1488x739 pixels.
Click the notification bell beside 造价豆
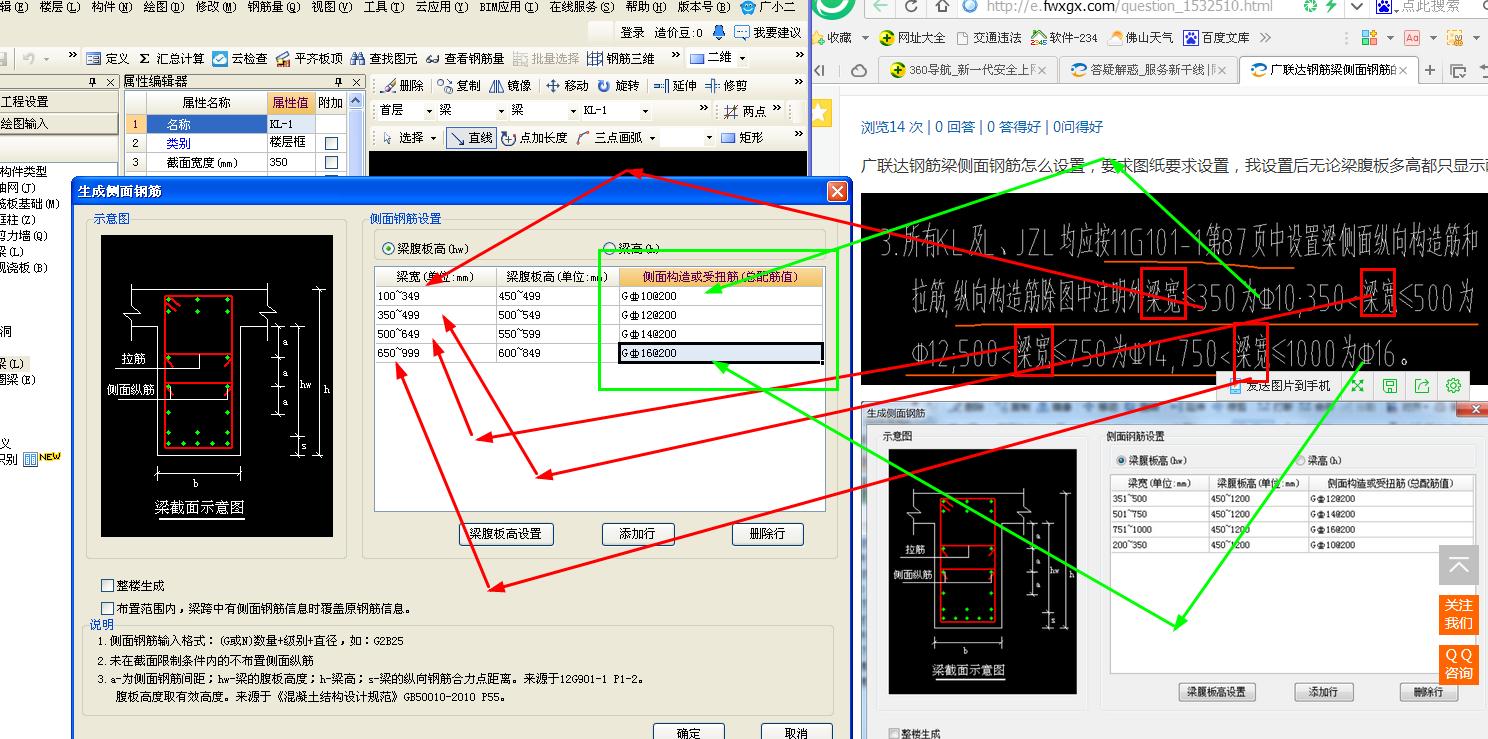click(719, 33)
